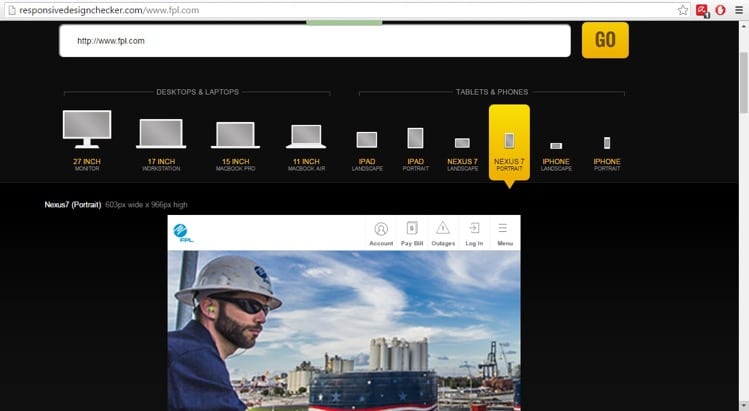The width and height of the screenshot is (749, 411).
Task: Switch to iPad portrait view
Action: [x=415, y=139]
